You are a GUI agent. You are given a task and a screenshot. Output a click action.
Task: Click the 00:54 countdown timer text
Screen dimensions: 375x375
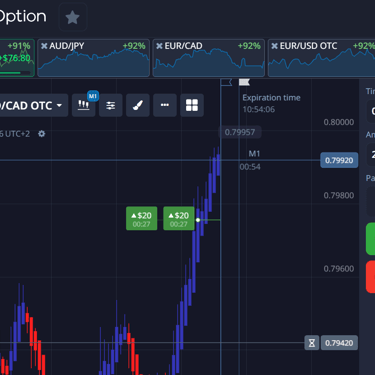click(250, 167)
